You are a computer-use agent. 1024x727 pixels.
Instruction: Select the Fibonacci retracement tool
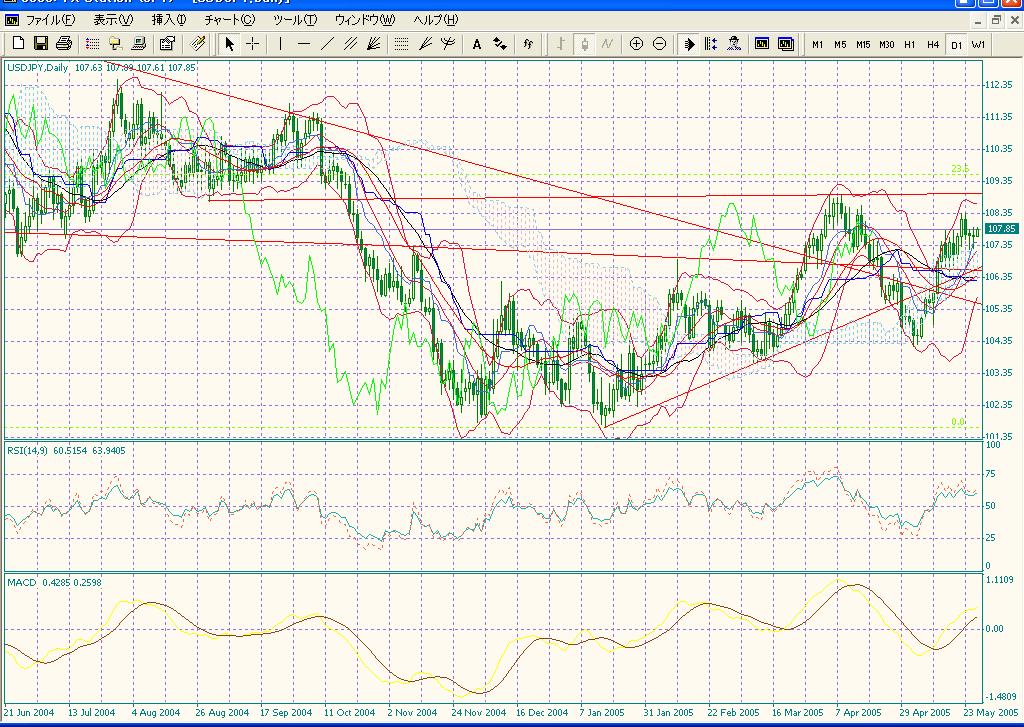coord(401,43)
